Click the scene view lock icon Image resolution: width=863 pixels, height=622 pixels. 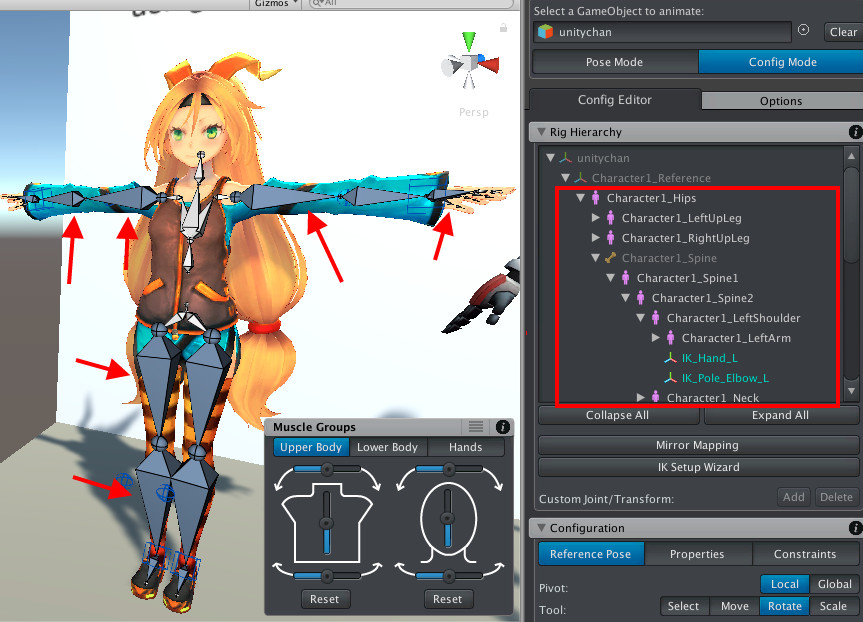coord(503,28)
